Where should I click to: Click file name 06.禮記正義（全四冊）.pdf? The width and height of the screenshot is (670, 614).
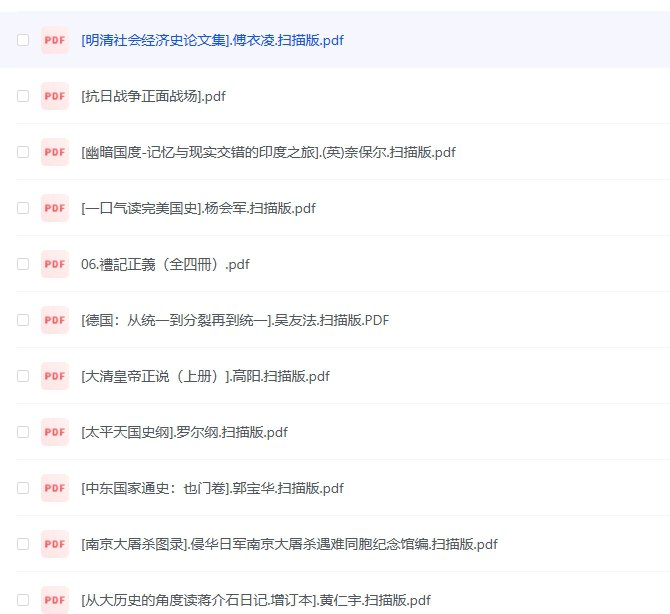tap(165, 264)
